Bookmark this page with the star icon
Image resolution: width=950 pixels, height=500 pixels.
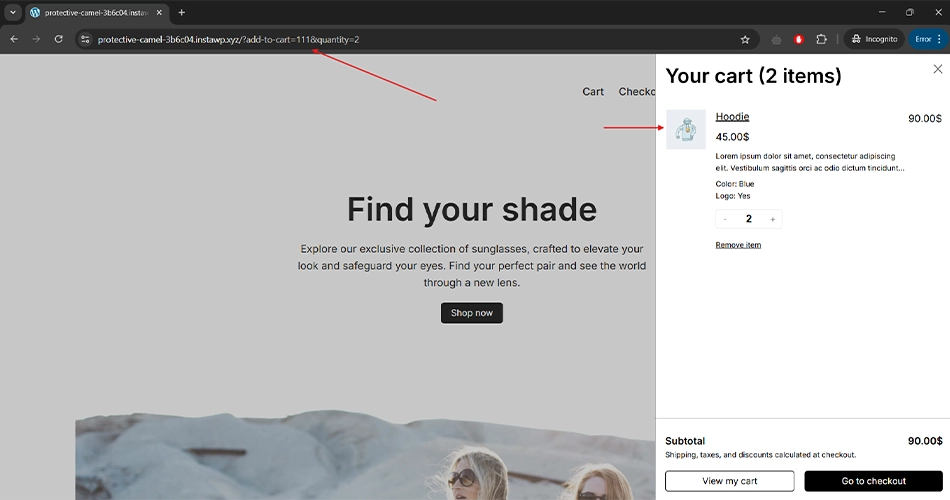745,39
